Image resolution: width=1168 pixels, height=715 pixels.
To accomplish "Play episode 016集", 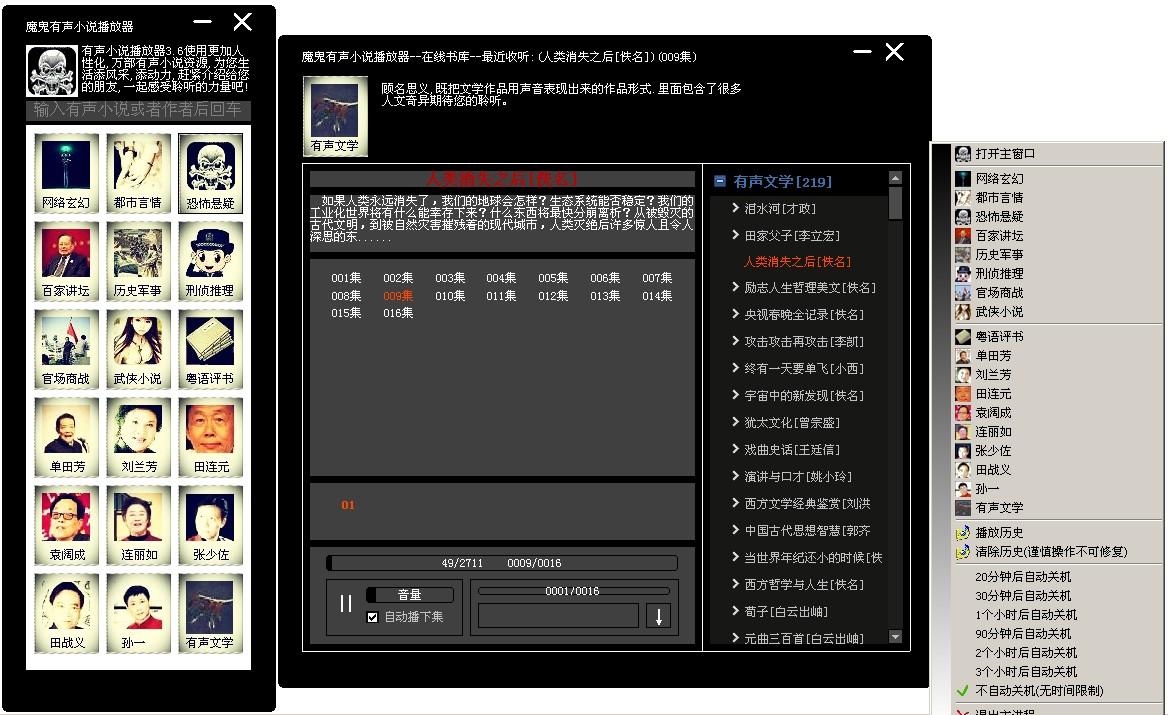I will 399,313.
